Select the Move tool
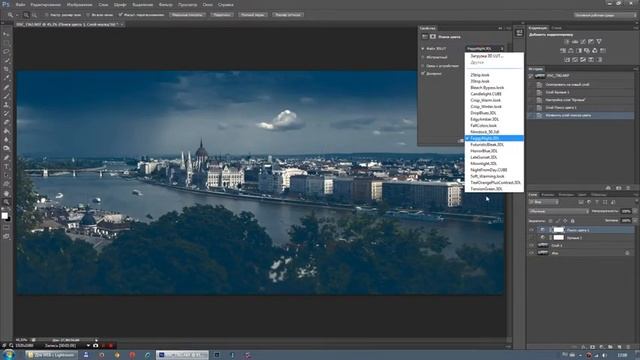Image resolution: width=640 pixels, height=360 pixels. coord(6,34)
